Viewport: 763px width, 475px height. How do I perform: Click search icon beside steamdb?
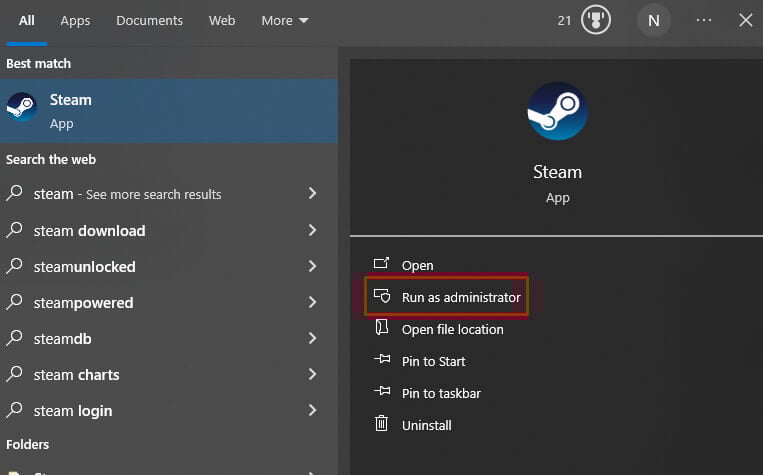(15, 338)
